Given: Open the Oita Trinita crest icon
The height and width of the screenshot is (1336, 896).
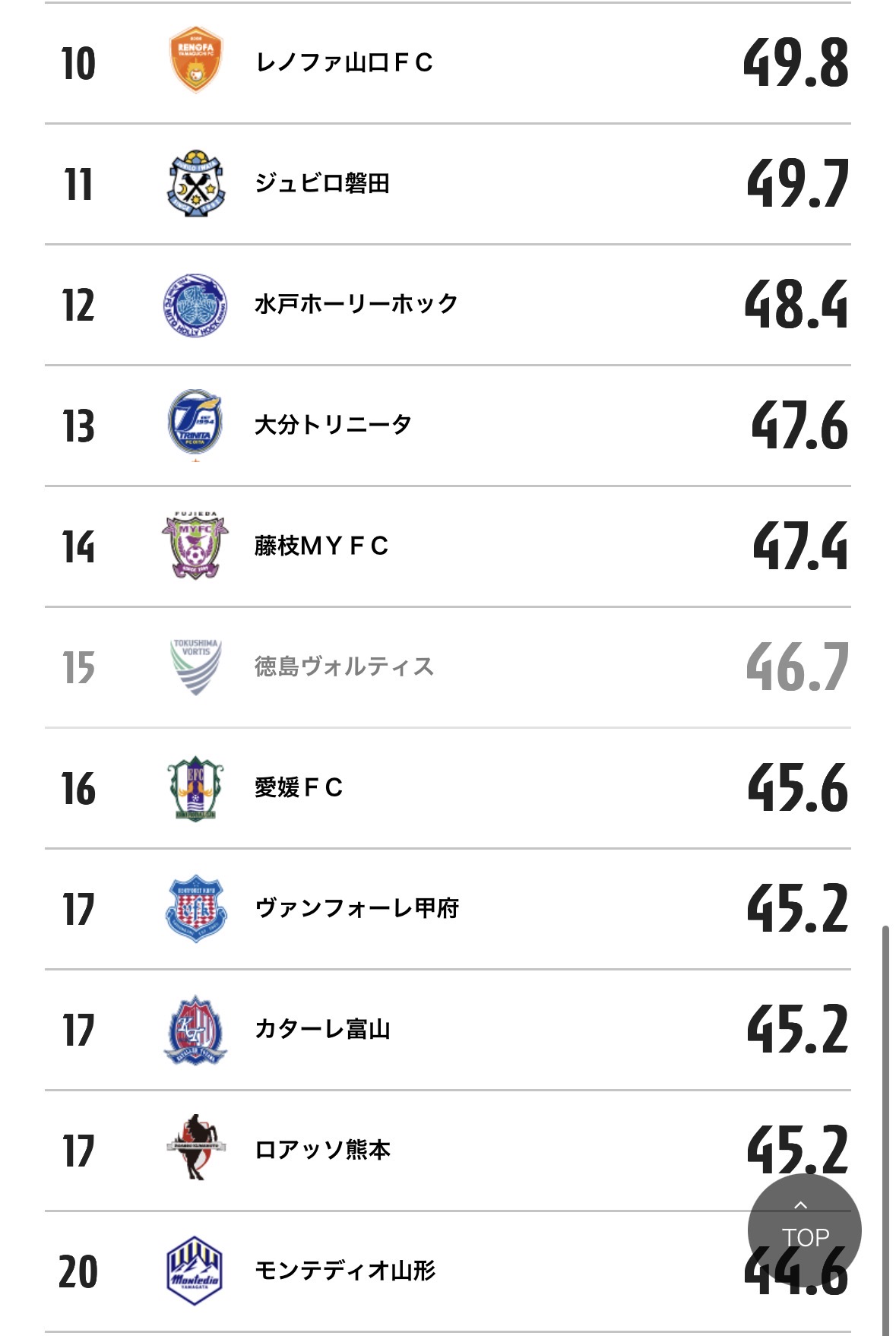Looking at the screenshot, I should click(196, 424).
